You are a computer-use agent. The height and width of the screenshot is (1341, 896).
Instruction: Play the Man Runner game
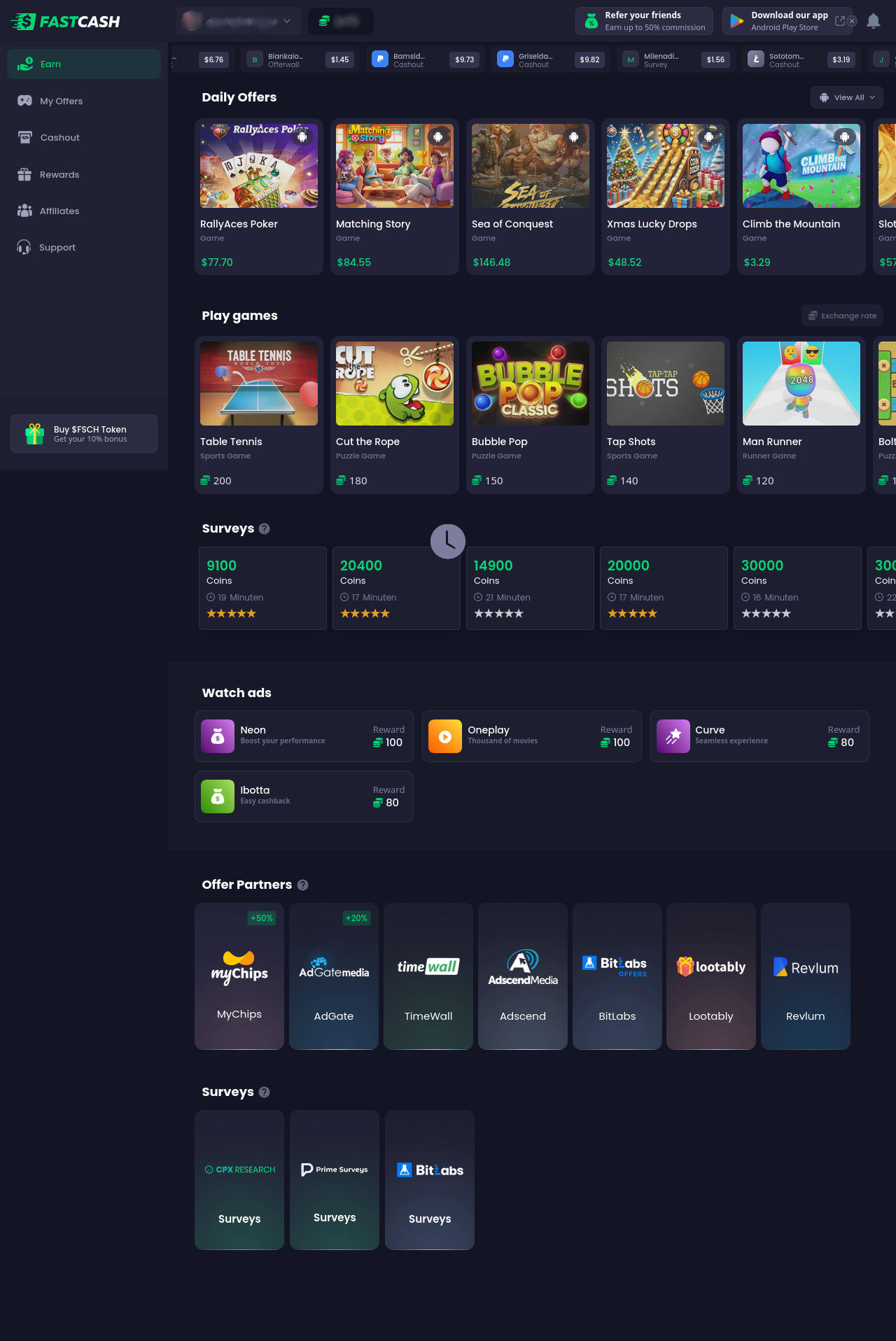point(801,415)
